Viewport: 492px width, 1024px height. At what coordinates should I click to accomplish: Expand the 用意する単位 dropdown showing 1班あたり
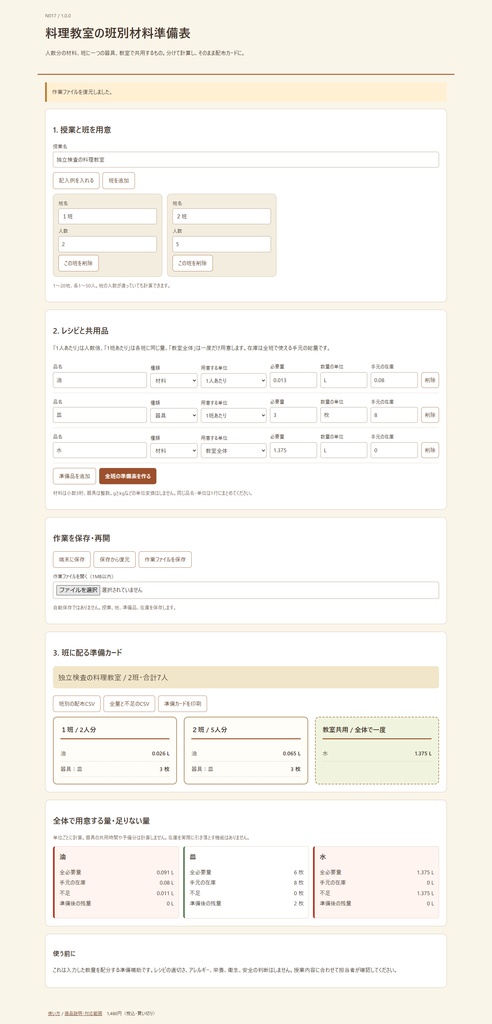(233, 415)
